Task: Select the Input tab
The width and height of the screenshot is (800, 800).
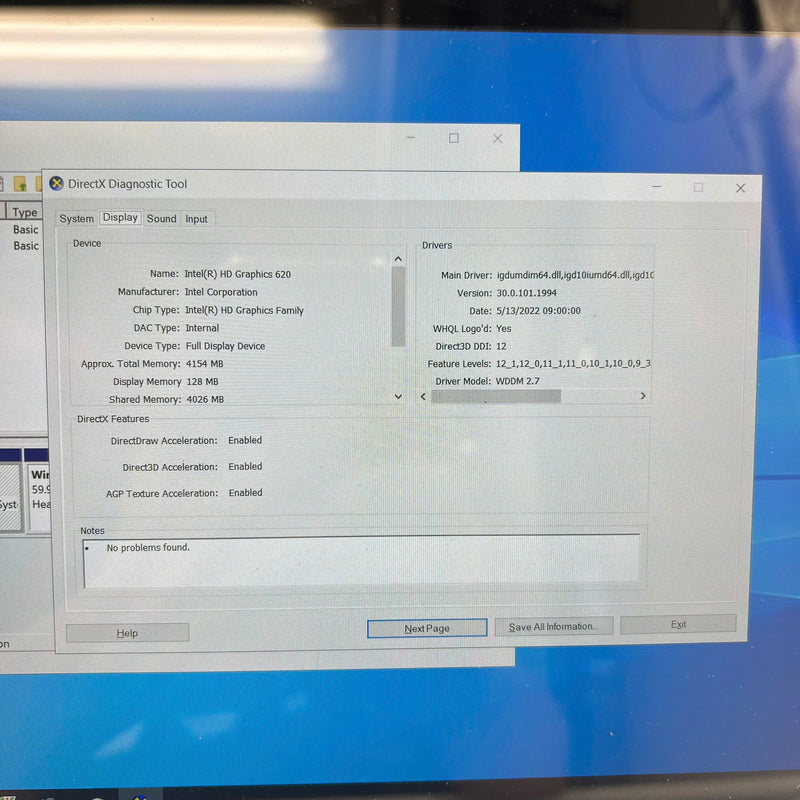Action: (x=197, y=219)
